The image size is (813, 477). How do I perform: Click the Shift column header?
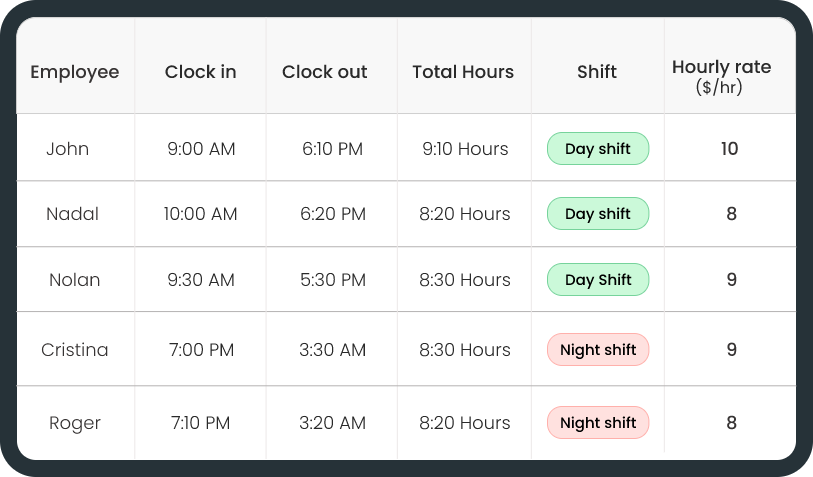597,72
